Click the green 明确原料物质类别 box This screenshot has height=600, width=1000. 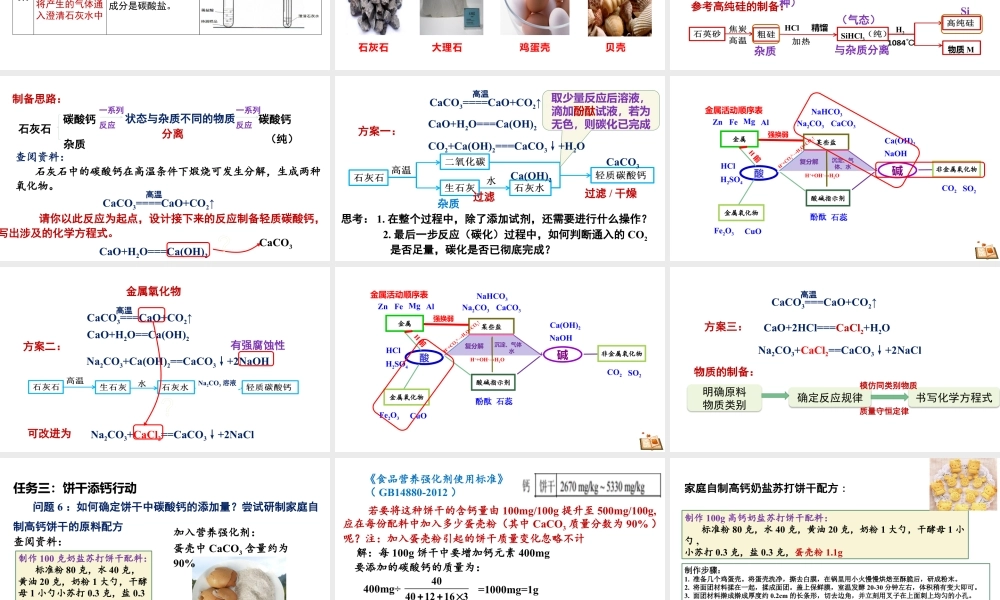coord(725,398)
